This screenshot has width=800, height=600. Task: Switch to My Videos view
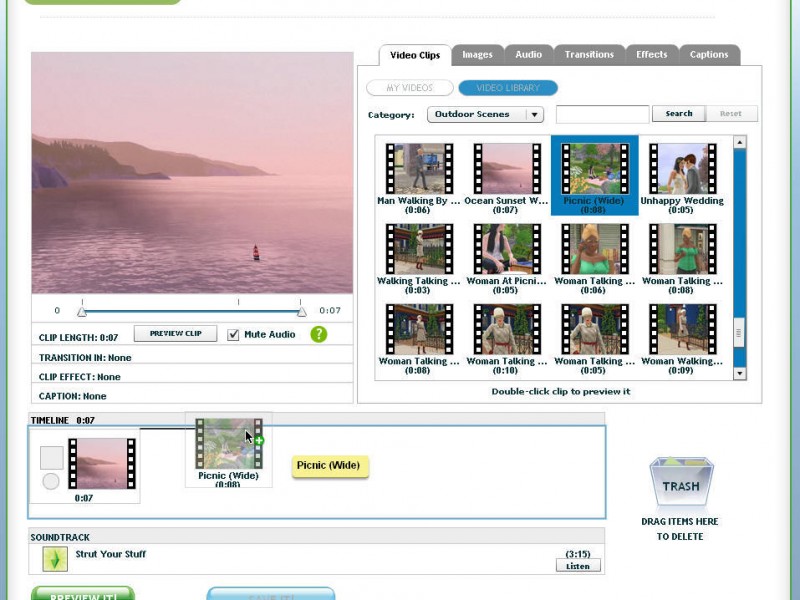[409, 88]
